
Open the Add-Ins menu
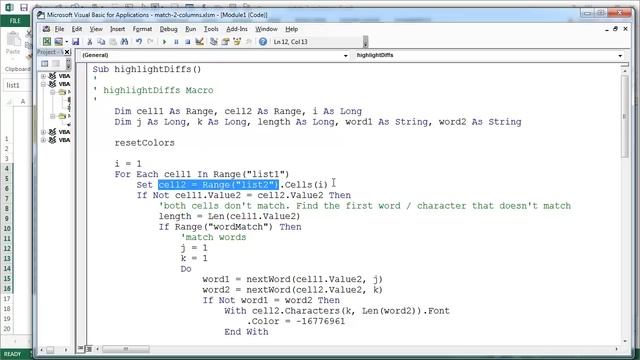point(237,29)
